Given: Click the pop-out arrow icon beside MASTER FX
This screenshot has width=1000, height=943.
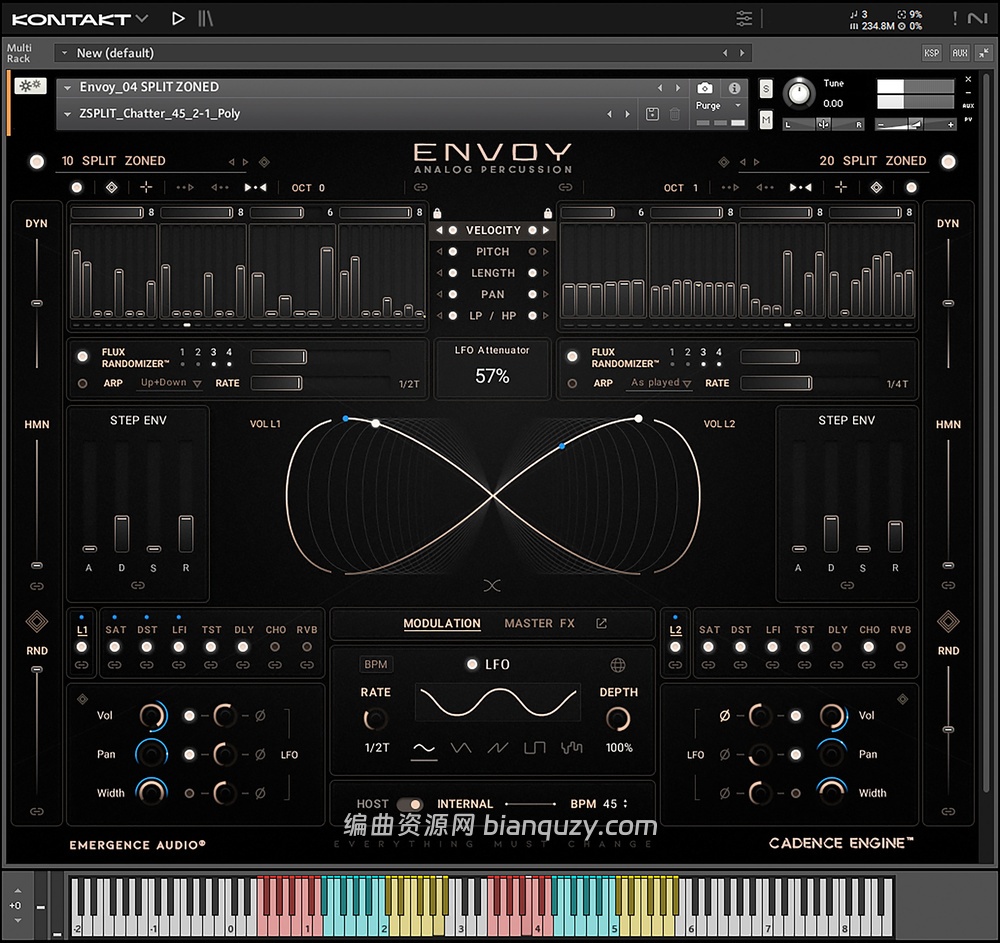Looking at the screenshot, I should (x=601, y=624).
